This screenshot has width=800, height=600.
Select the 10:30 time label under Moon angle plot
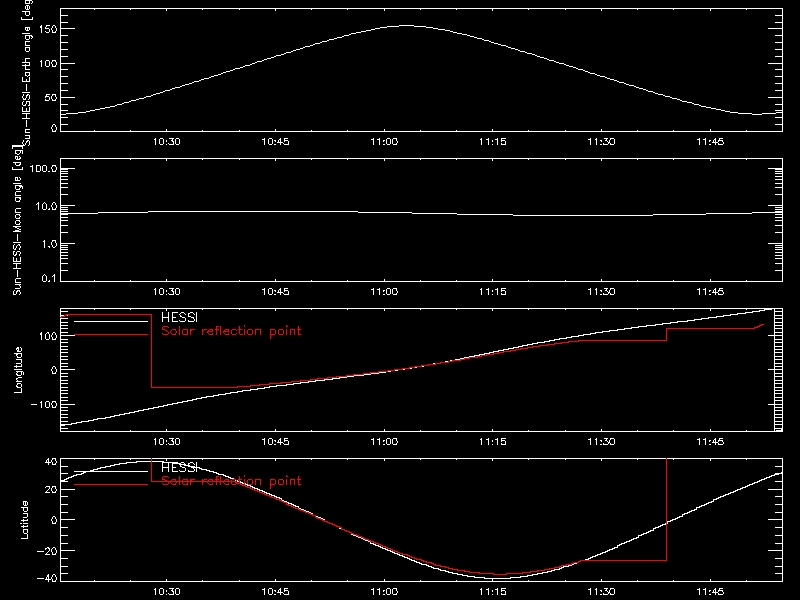coord(167,292)
